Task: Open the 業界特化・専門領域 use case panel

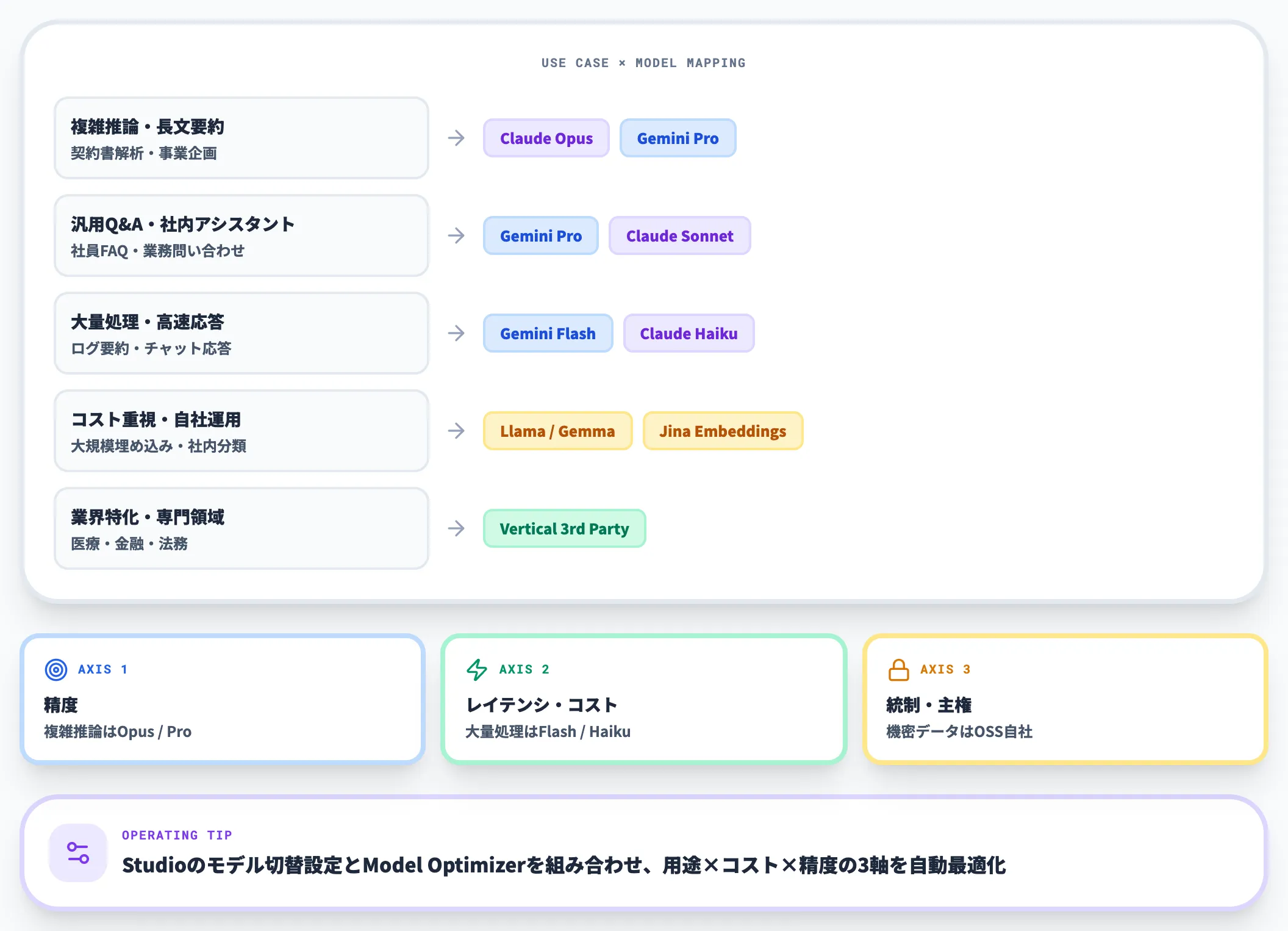Action: 241,528
